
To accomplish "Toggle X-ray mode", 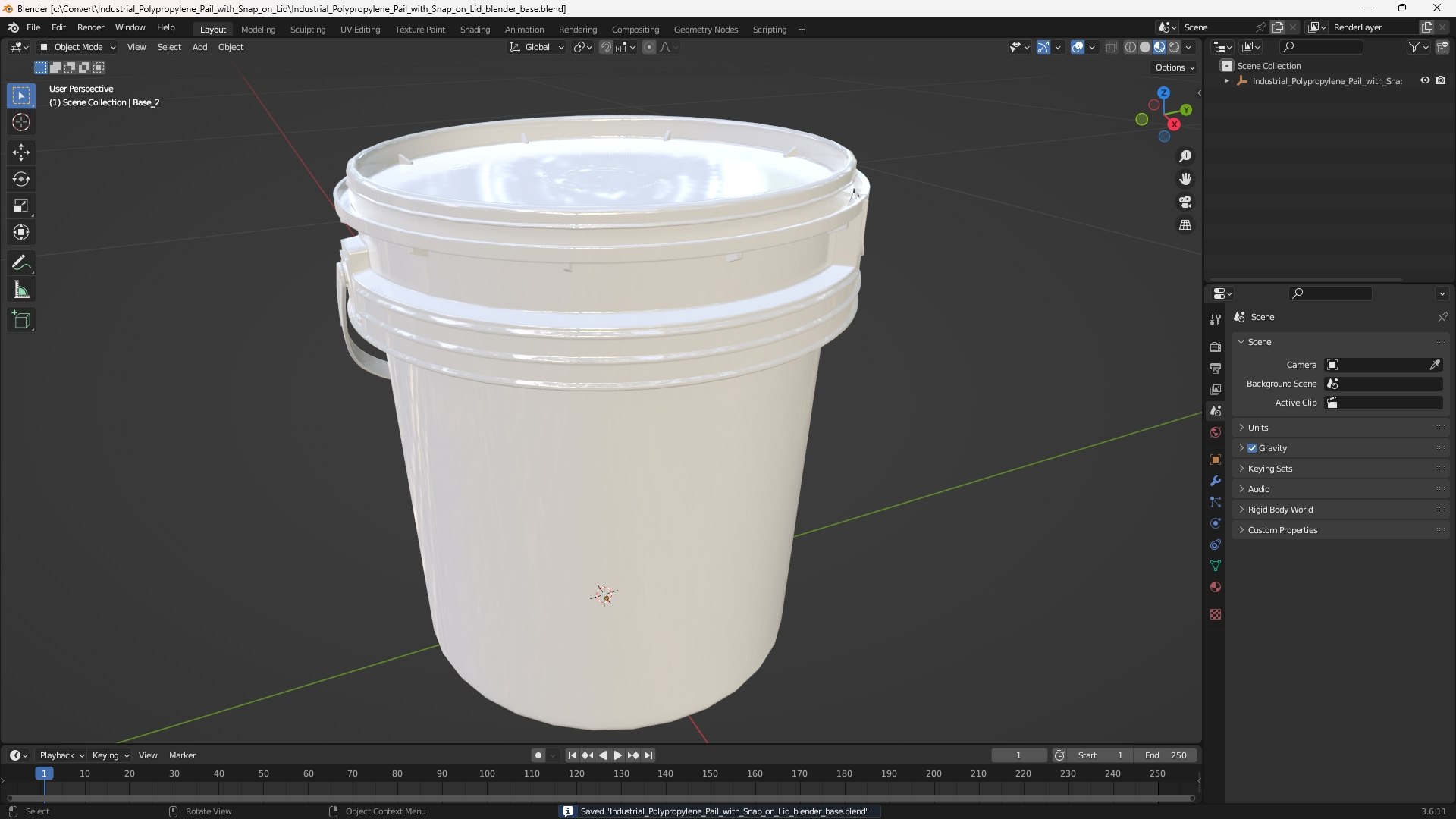I will (1111, 47).
